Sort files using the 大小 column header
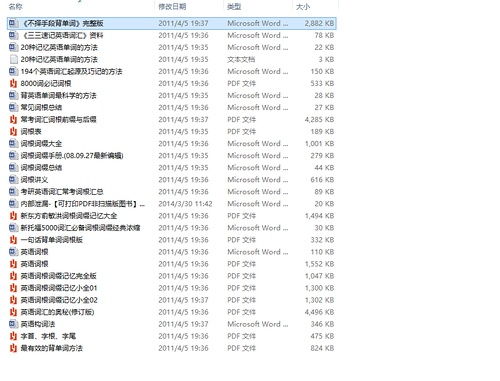This screenshot has width=500, height=381. pos(303,6)
